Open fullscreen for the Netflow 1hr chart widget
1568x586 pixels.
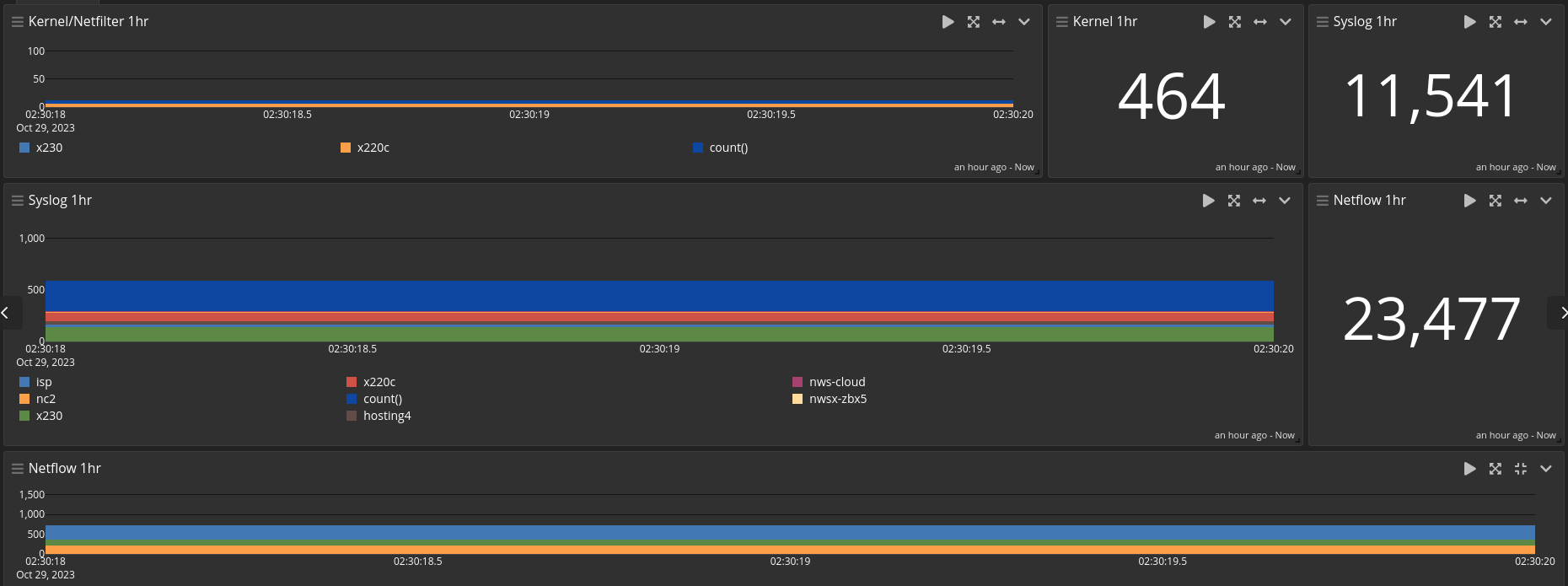click(1496, 469)
